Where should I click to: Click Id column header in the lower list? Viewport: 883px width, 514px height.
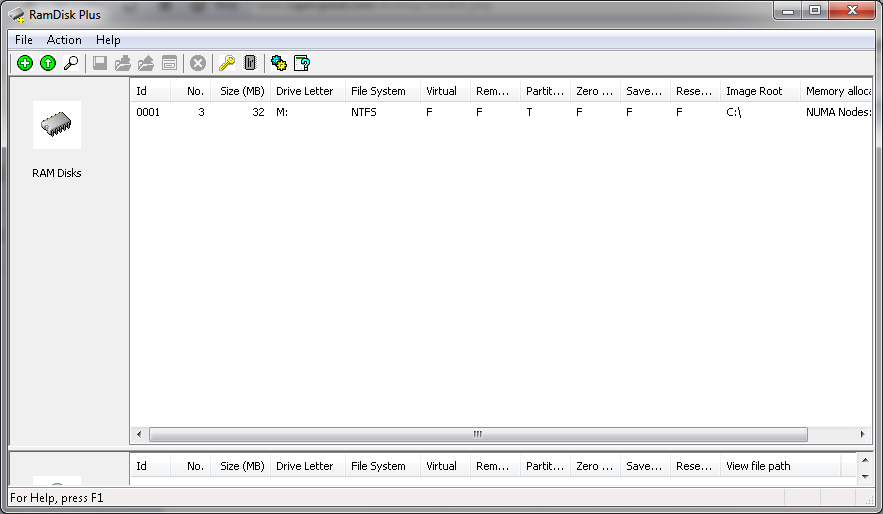[150, 466]
